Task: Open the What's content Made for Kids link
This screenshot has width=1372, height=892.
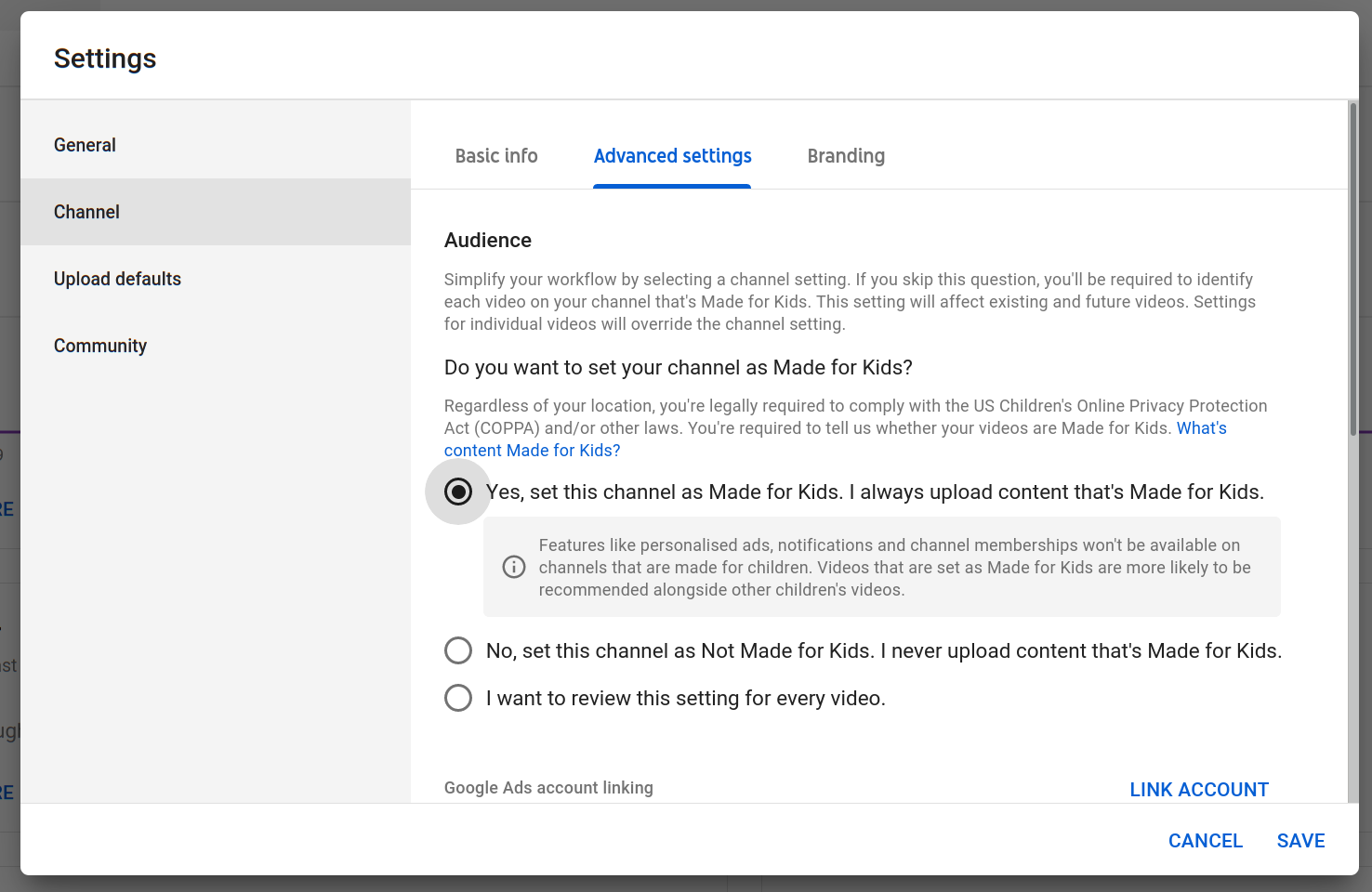Action: pyautogui.click(x=532, y=451)
